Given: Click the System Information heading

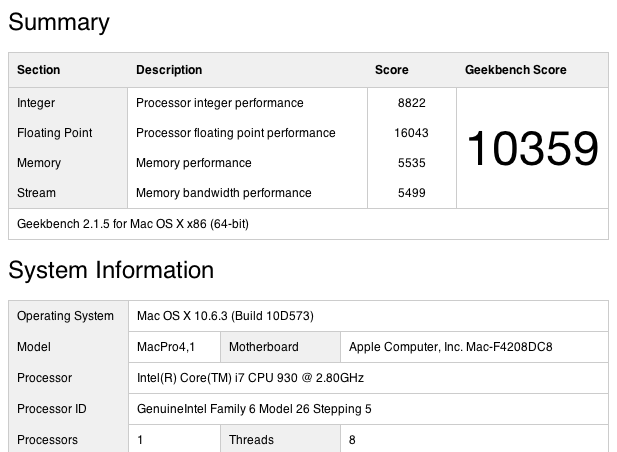Looking at the screenshot, I should click(x=111, y=270).
